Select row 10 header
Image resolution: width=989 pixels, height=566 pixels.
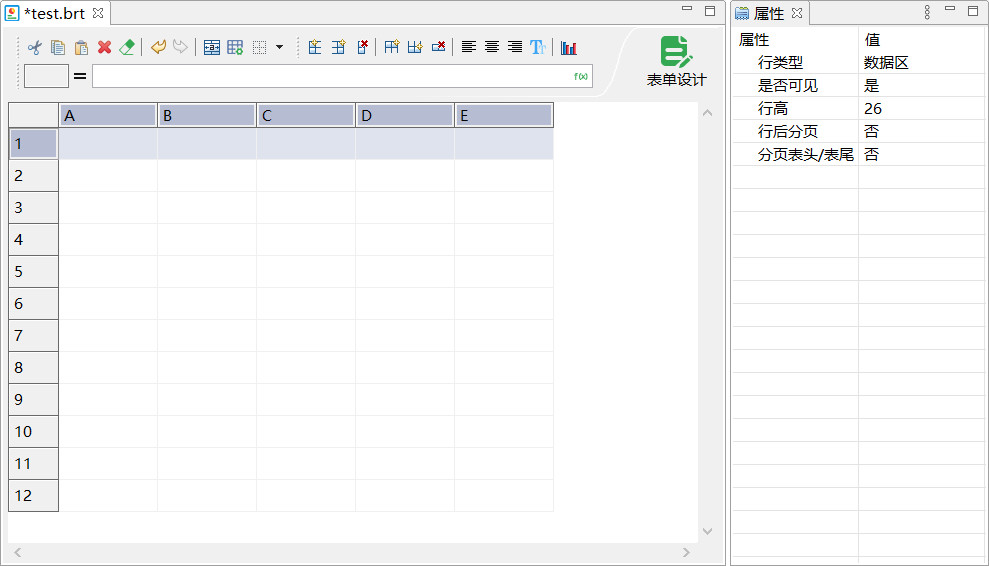tap(33, 432)
